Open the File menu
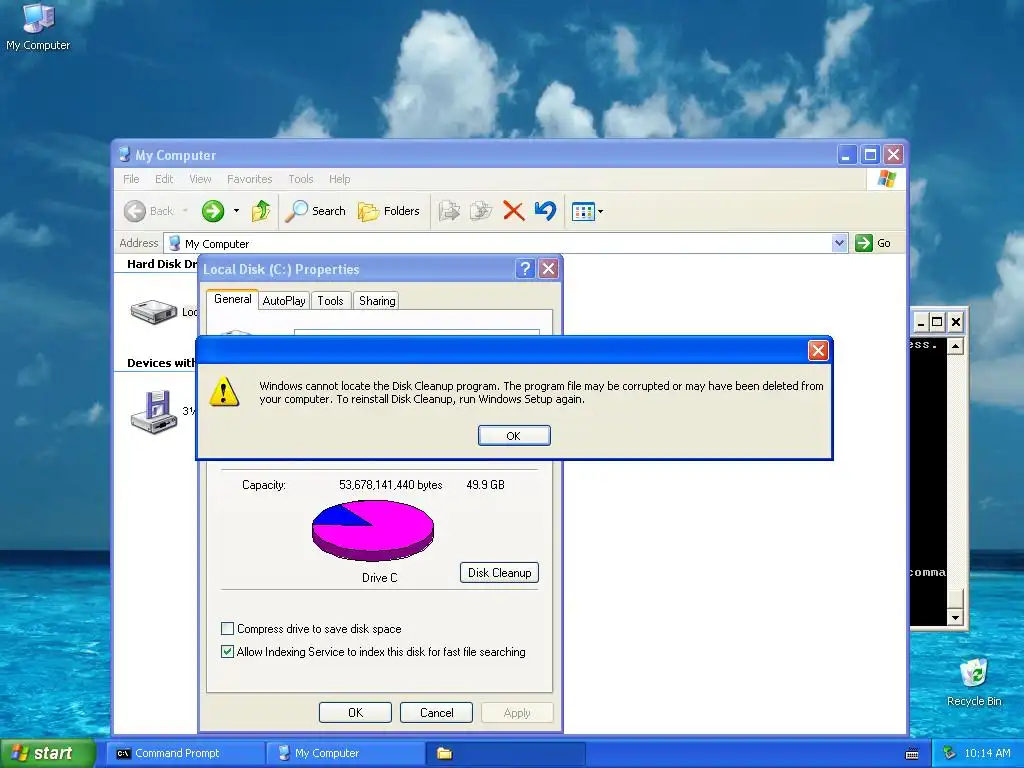 click(x=131, y=179)
